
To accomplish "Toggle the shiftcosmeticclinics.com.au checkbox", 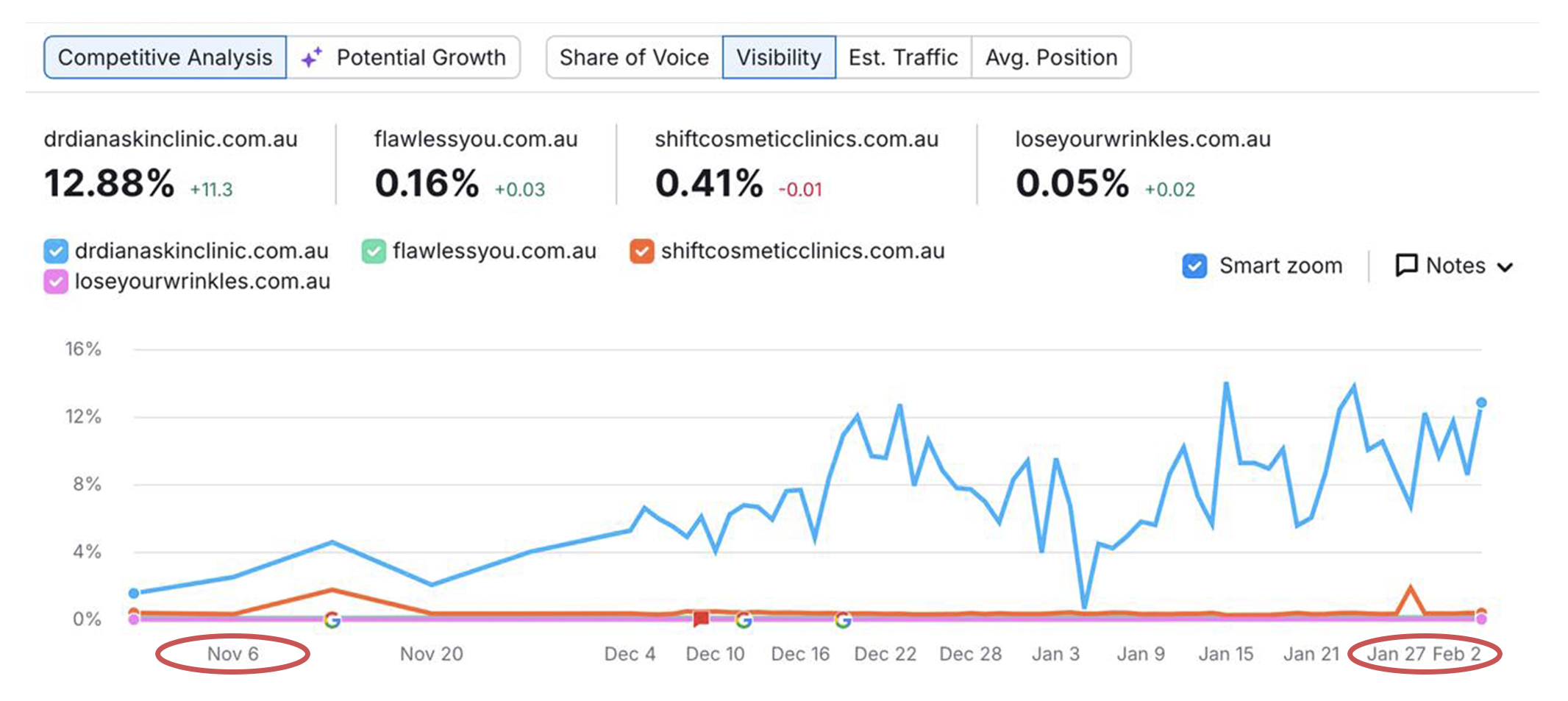I will pos(642,251).
